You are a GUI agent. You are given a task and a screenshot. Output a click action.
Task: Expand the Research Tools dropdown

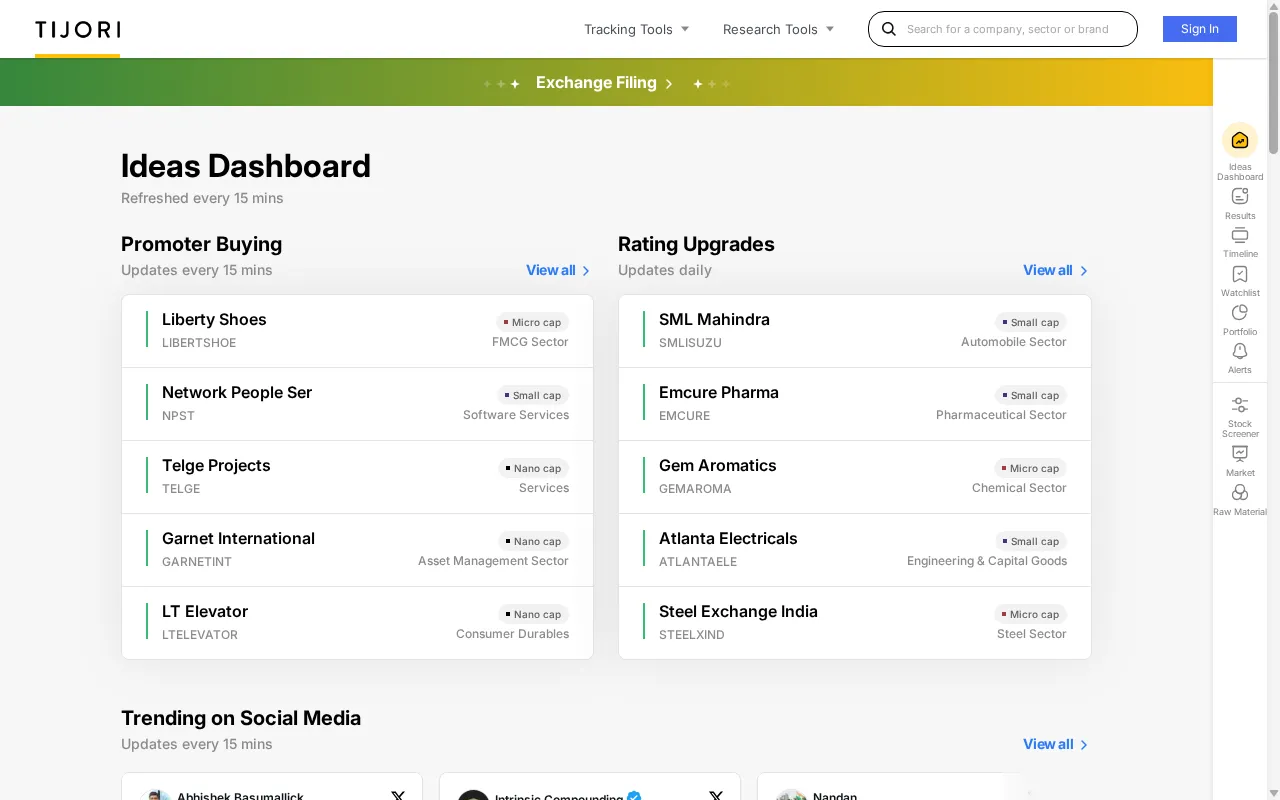[x=778, y=29]
